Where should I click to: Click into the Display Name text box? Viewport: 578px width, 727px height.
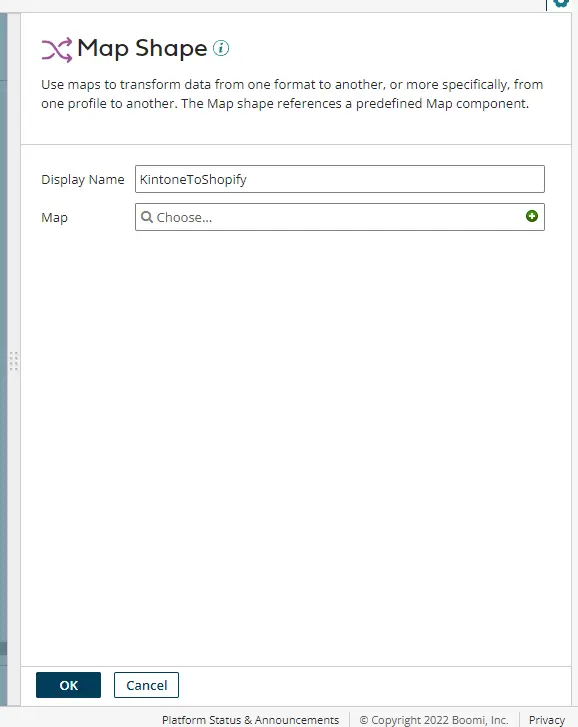tap(340, 179)
